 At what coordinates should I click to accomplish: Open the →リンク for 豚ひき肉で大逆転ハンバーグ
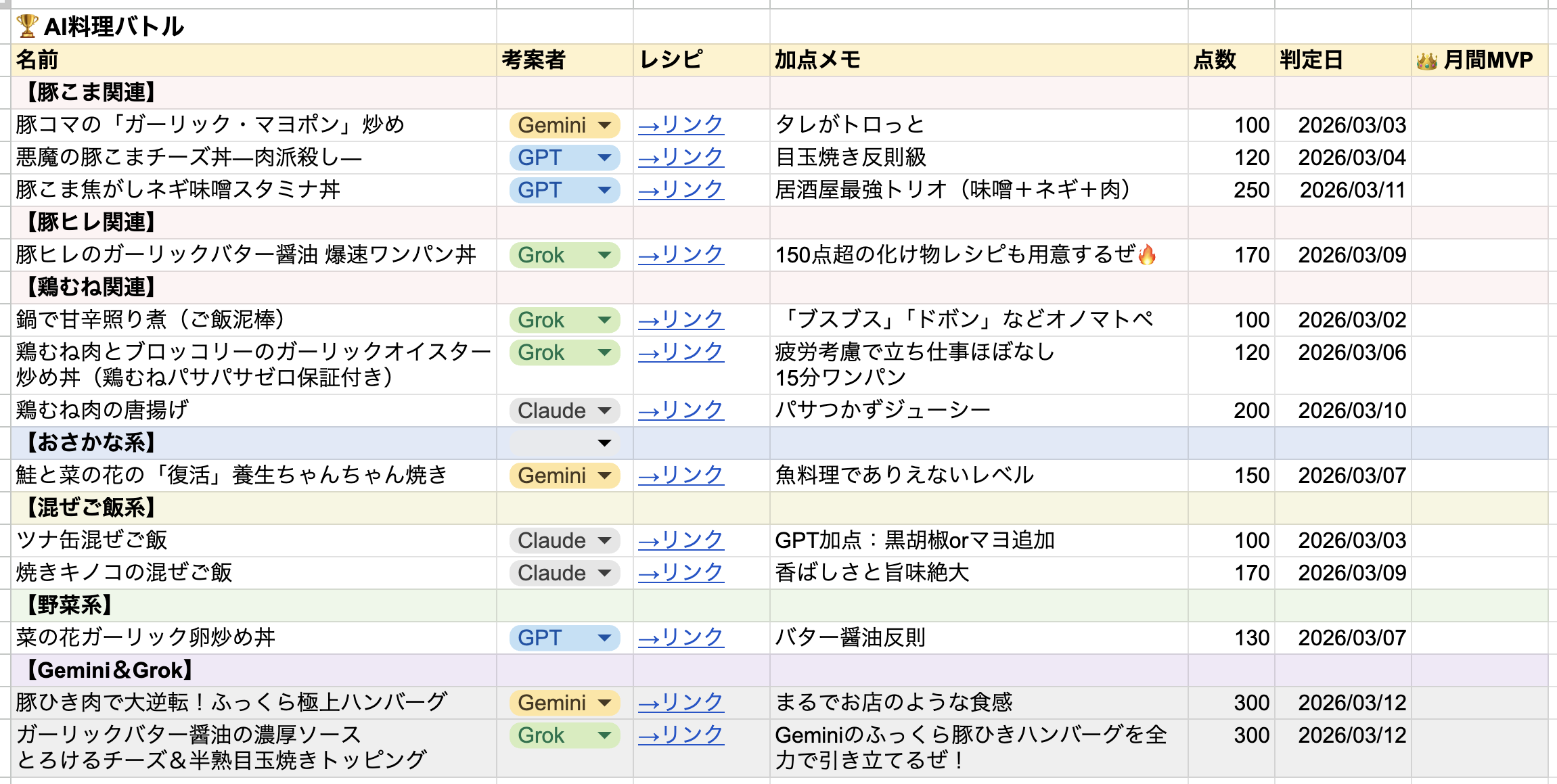[x=679, y=703]
